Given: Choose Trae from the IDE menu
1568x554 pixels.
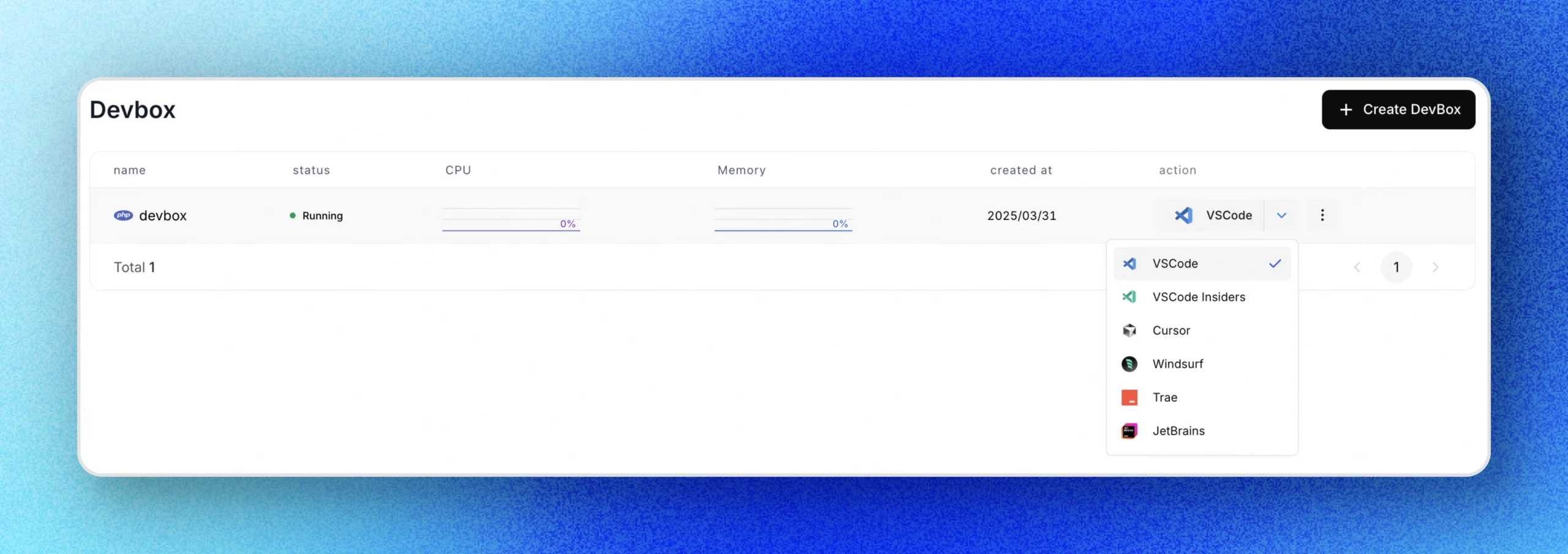Looking at the screenshot, I should (x=1202, y=397).
